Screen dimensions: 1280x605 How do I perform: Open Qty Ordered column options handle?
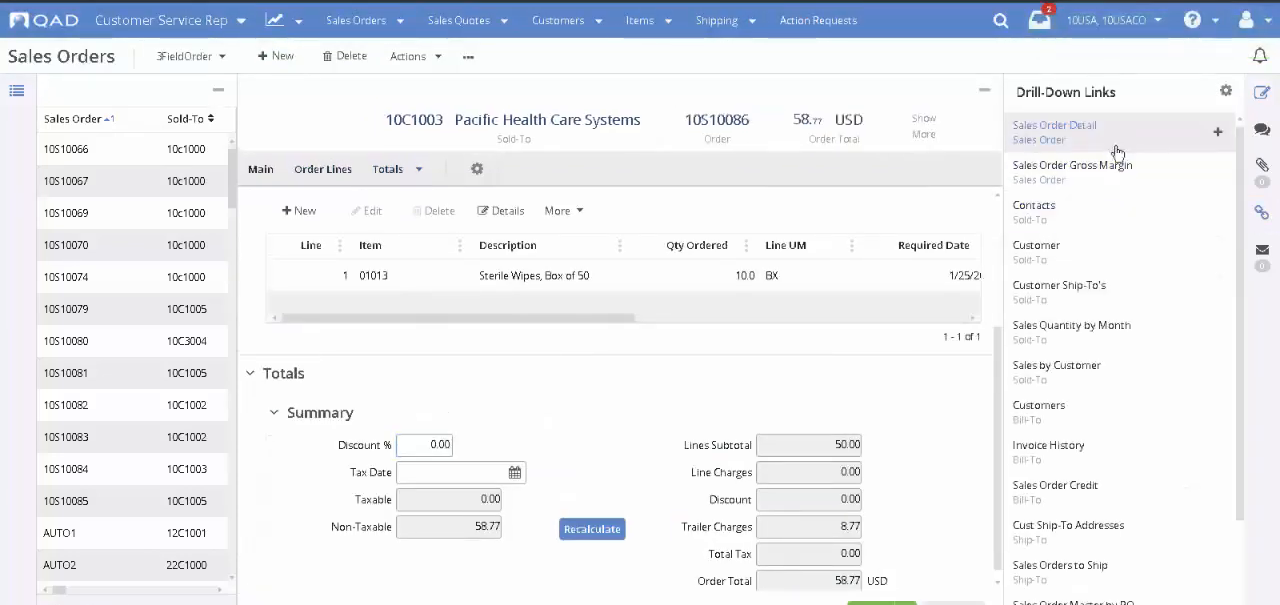[747, 245]
